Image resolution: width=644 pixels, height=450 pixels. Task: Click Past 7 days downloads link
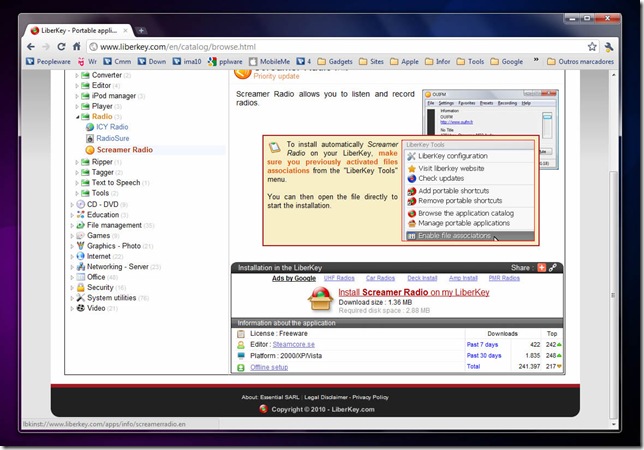pyautogui.click(x=482, y=344)
